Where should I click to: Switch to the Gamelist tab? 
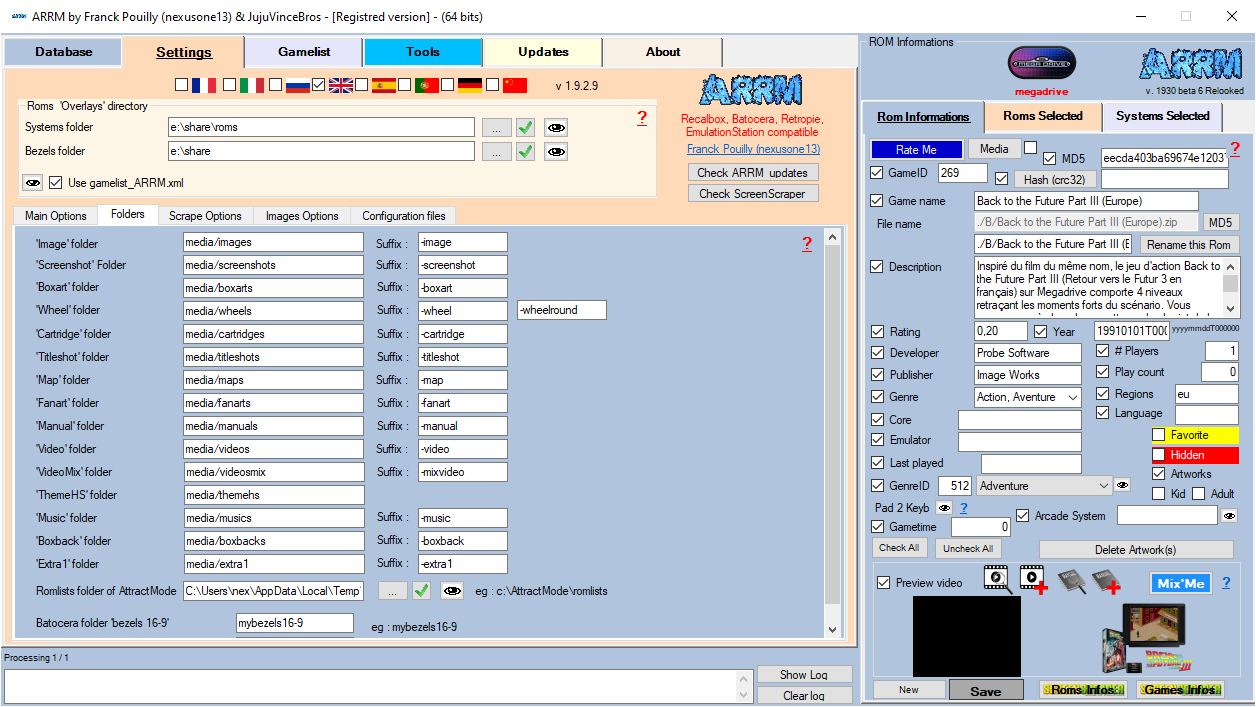[x=304, y=52]
